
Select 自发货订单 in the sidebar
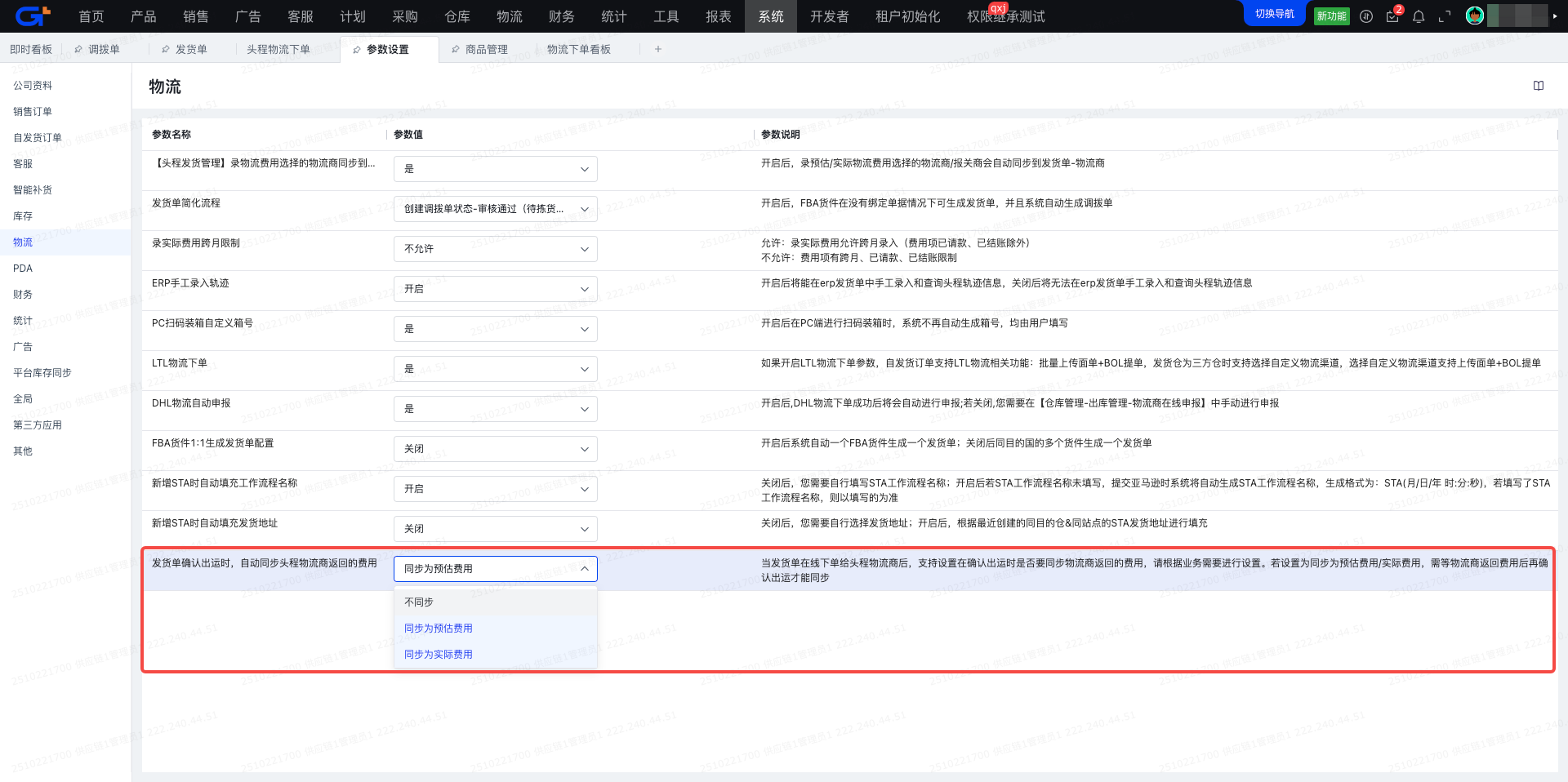coord(65,138)
